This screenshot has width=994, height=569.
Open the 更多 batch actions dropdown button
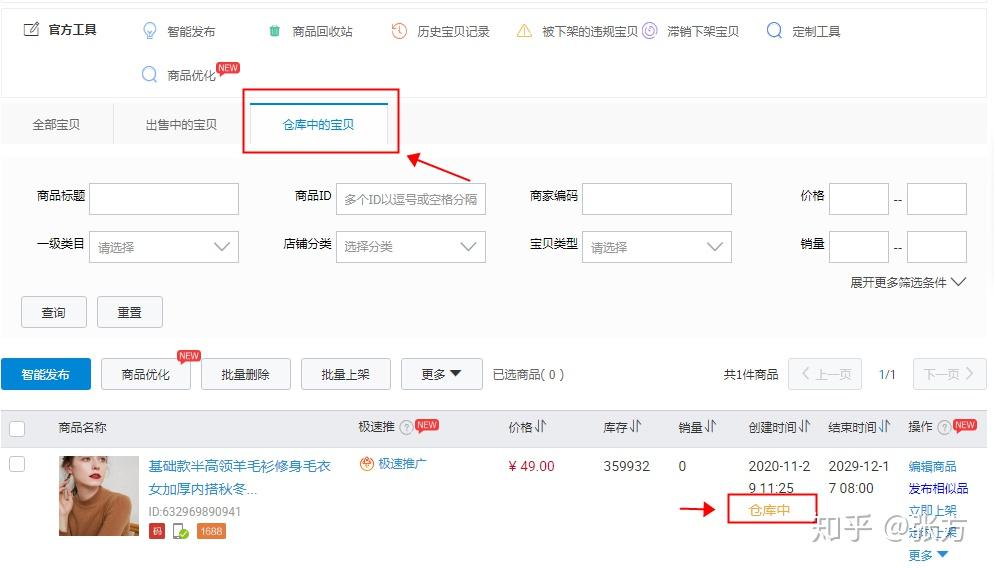(x=441, y=374)
